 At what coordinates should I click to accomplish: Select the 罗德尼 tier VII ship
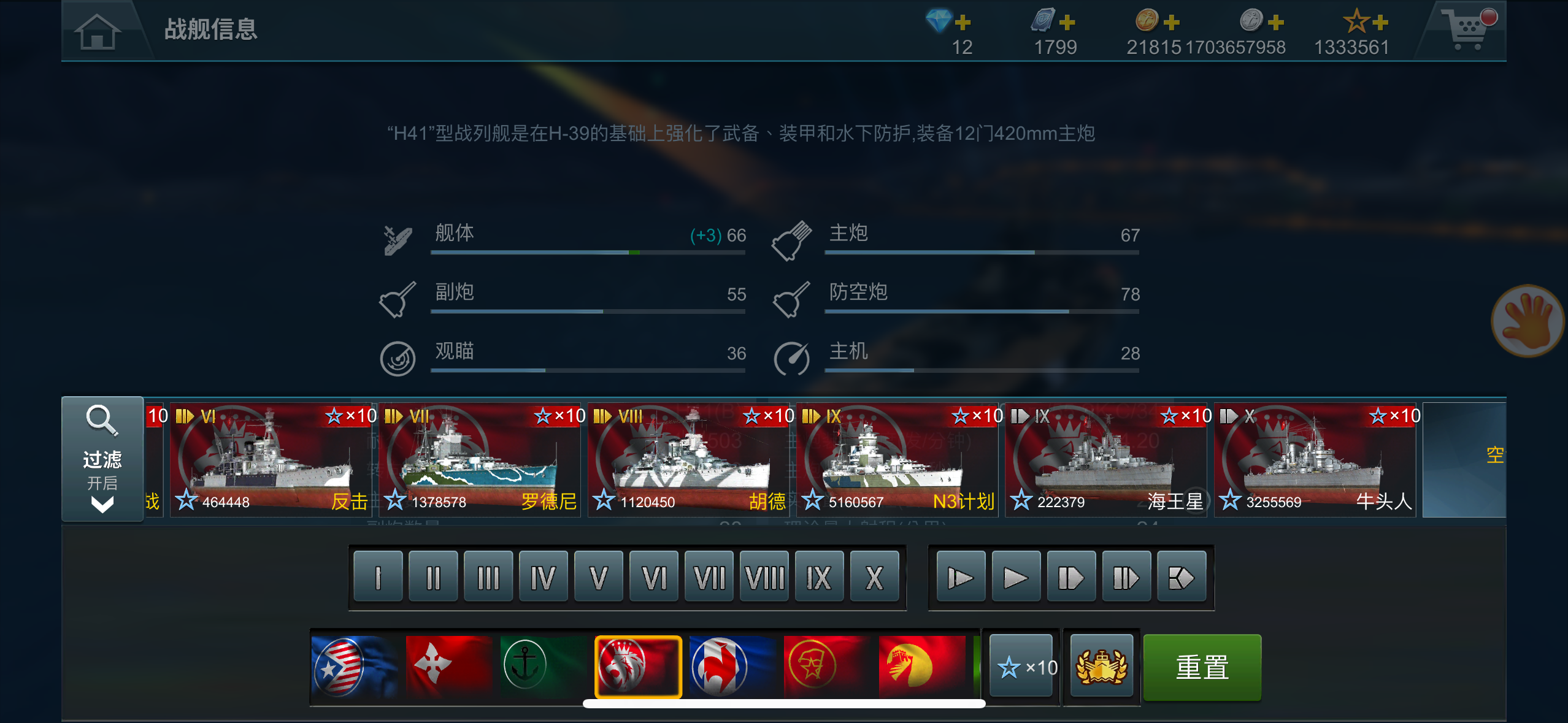click(x=480, y=459)
